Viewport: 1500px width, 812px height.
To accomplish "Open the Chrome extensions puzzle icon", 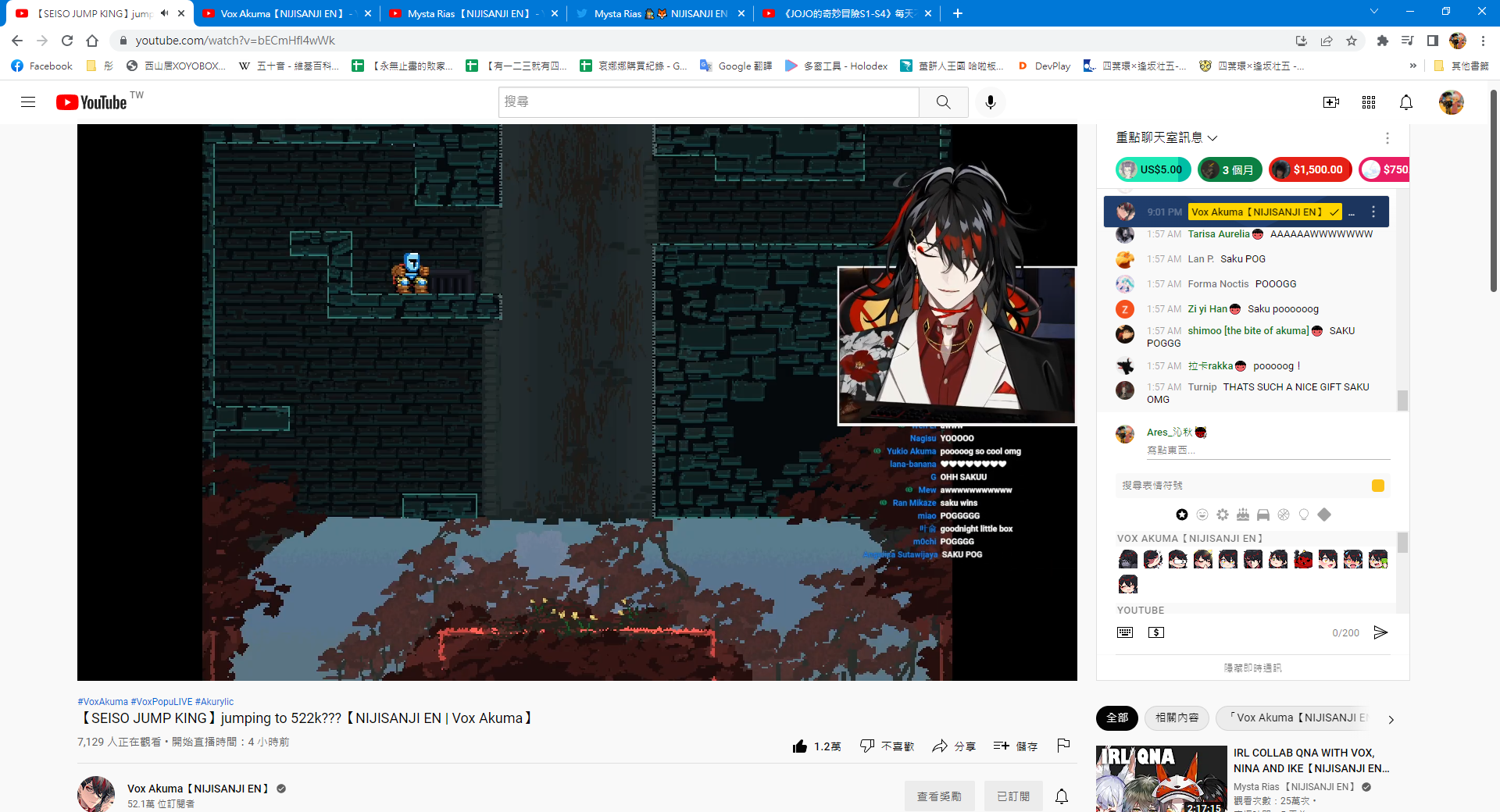I will click(x=1383, y=41).
